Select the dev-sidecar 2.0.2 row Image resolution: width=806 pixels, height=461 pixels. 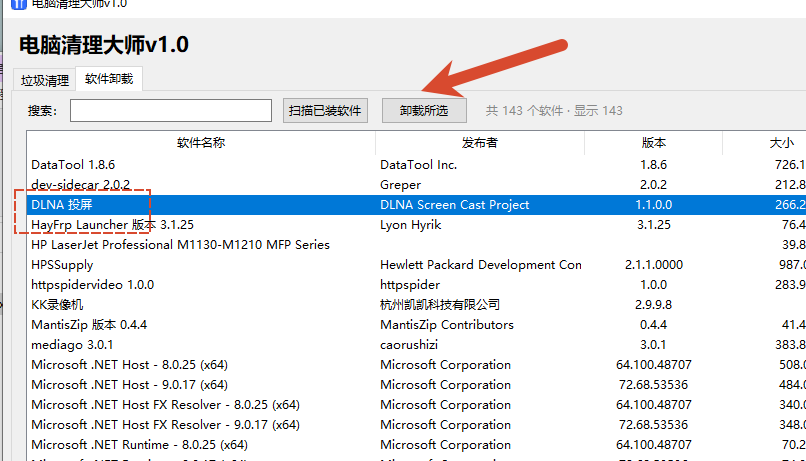416,185
